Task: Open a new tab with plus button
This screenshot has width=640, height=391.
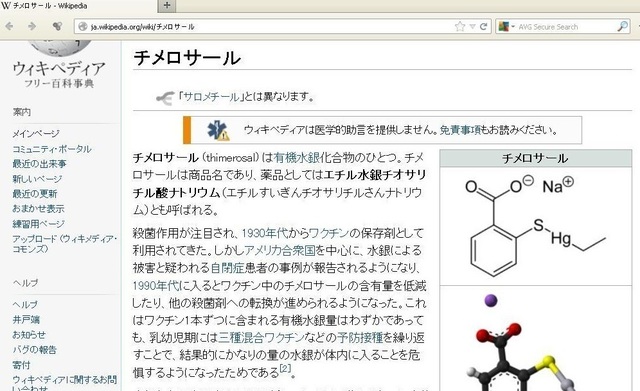Action: pyautogui.click(x=167, y=6)
